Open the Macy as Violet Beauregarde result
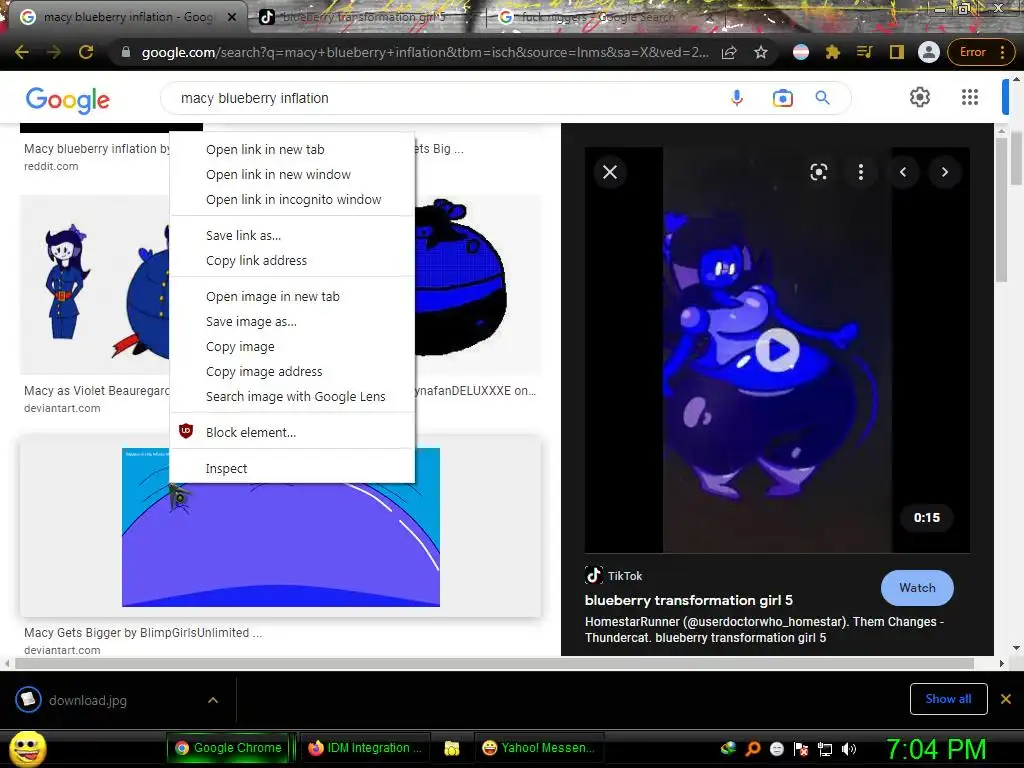Screen dimensions: 1024x768 tap(96, 391)
